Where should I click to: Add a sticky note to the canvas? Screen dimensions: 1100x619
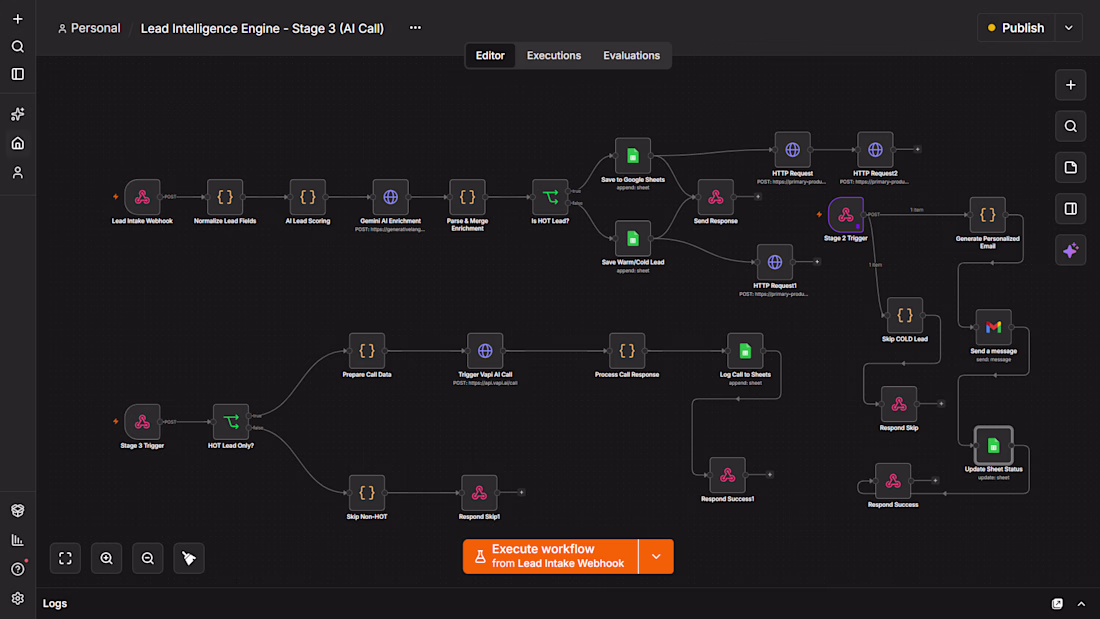[x=1071, y=168]
